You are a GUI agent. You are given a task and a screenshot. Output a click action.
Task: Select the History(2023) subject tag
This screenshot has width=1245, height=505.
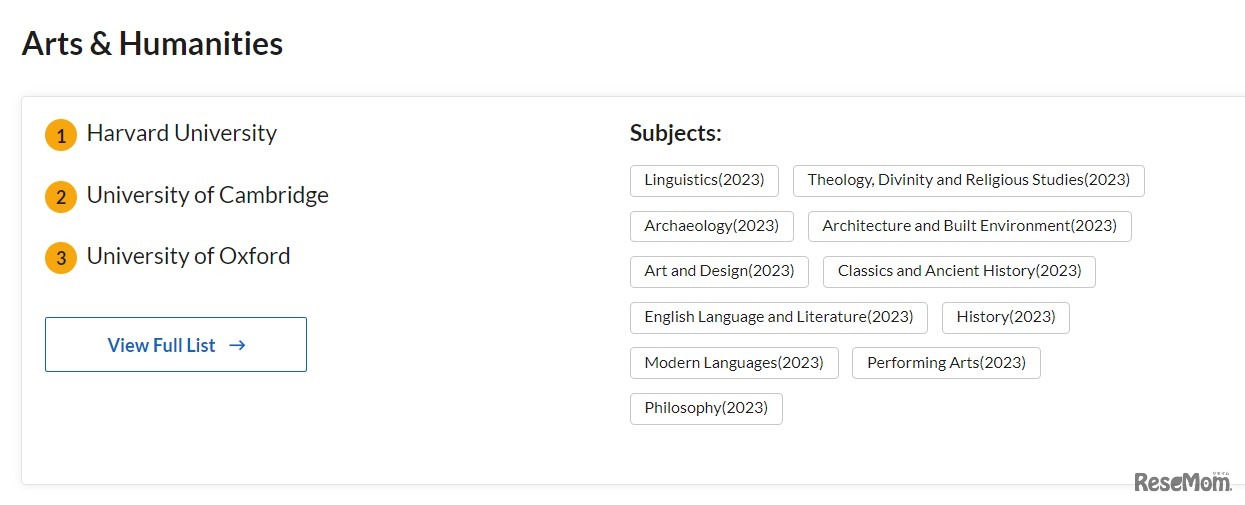point(1005,317)
